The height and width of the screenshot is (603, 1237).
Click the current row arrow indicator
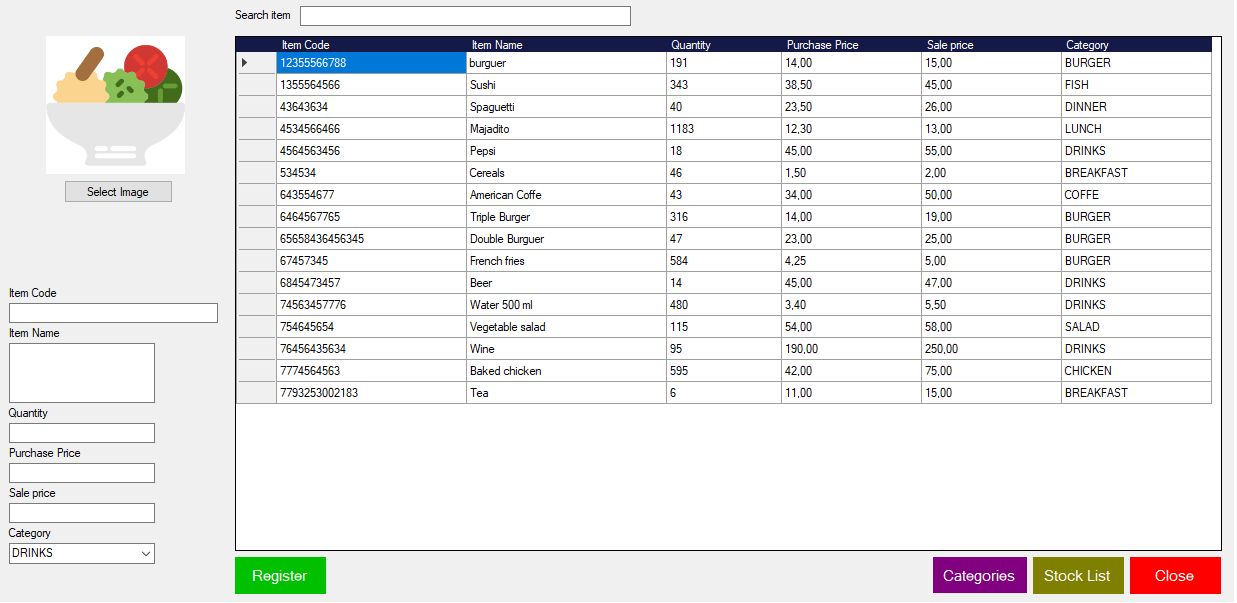tap(245, 63)
